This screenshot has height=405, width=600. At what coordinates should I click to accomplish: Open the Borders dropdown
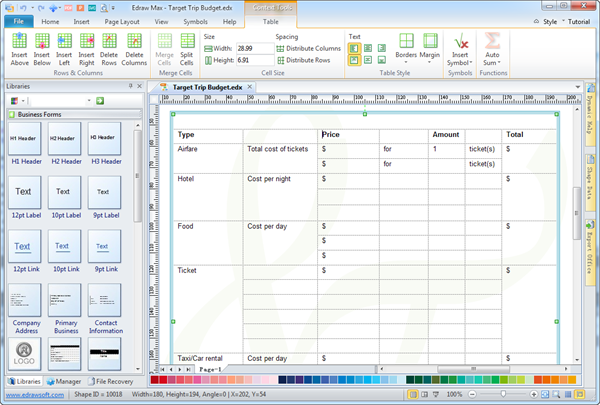tap(406, 50)
